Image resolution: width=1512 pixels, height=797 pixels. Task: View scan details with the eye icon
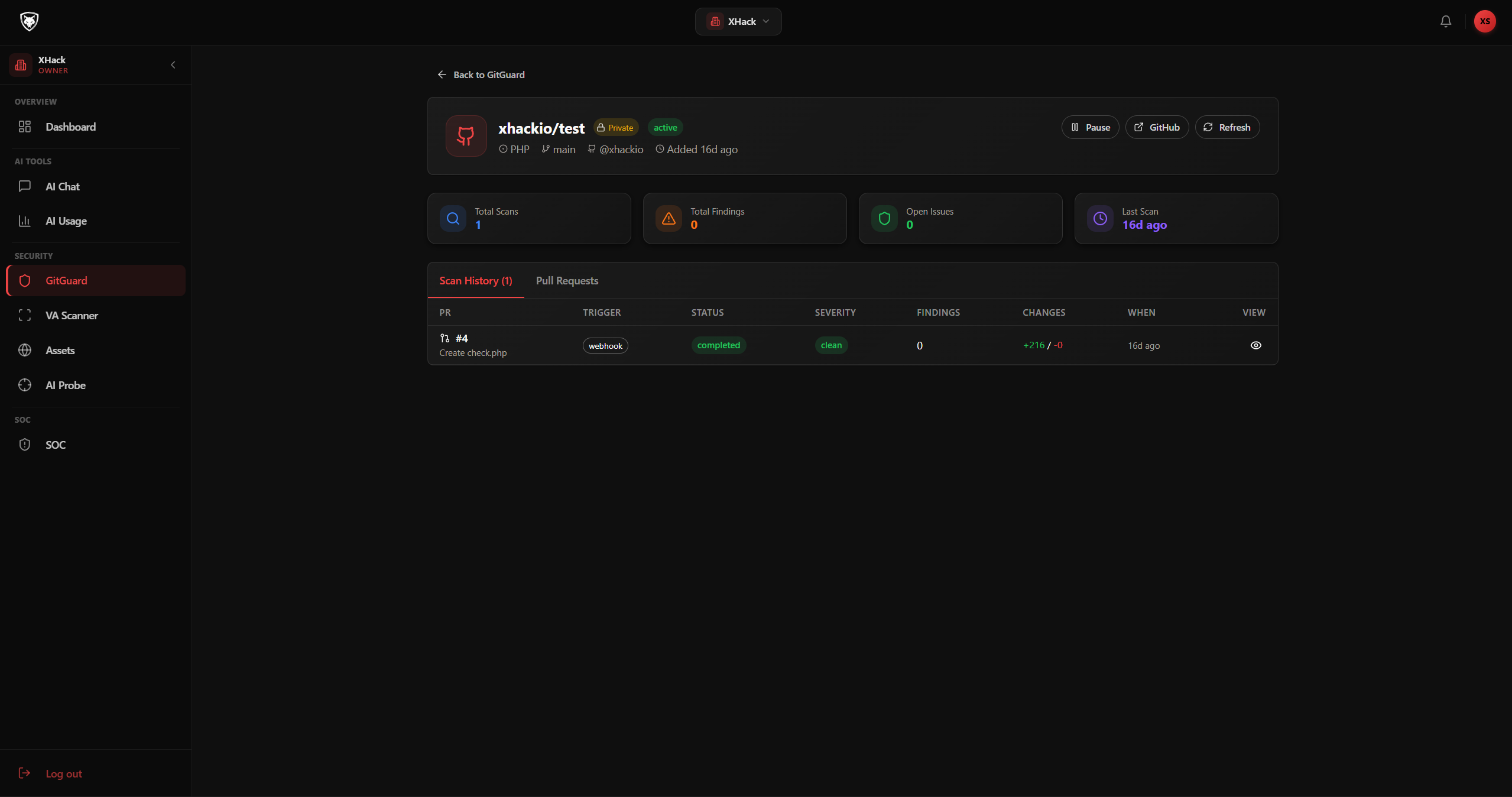click(x=1255, y=345)
